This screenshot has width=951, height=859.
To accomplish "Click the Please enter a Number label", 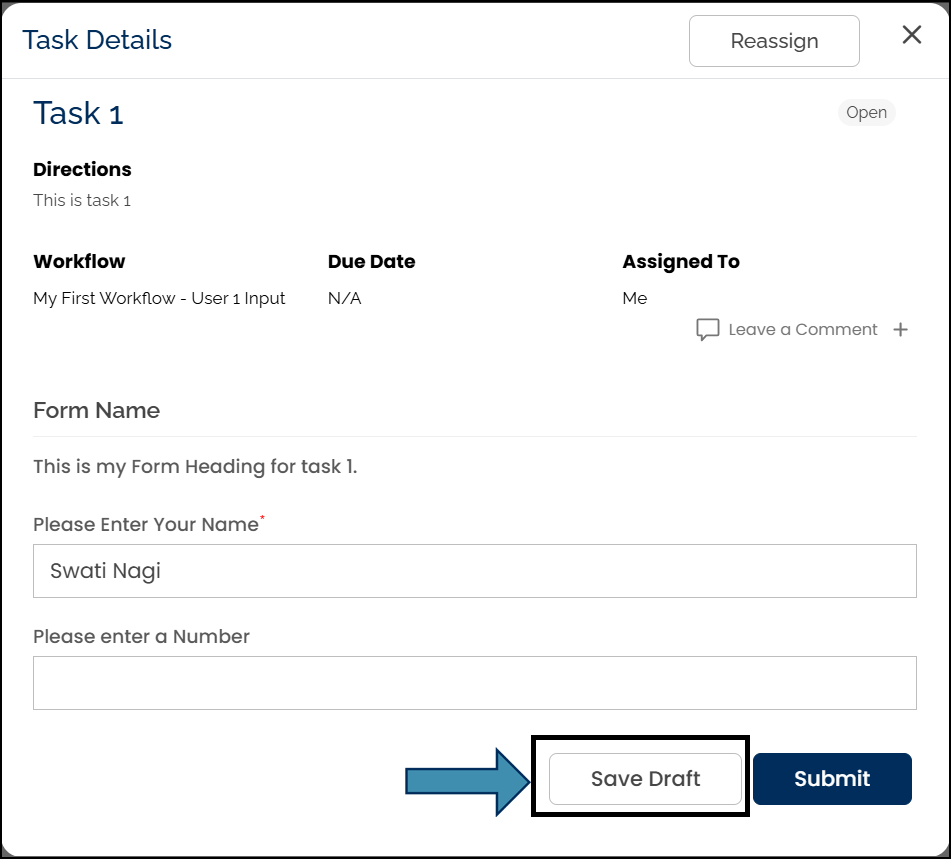I will 141,636.
